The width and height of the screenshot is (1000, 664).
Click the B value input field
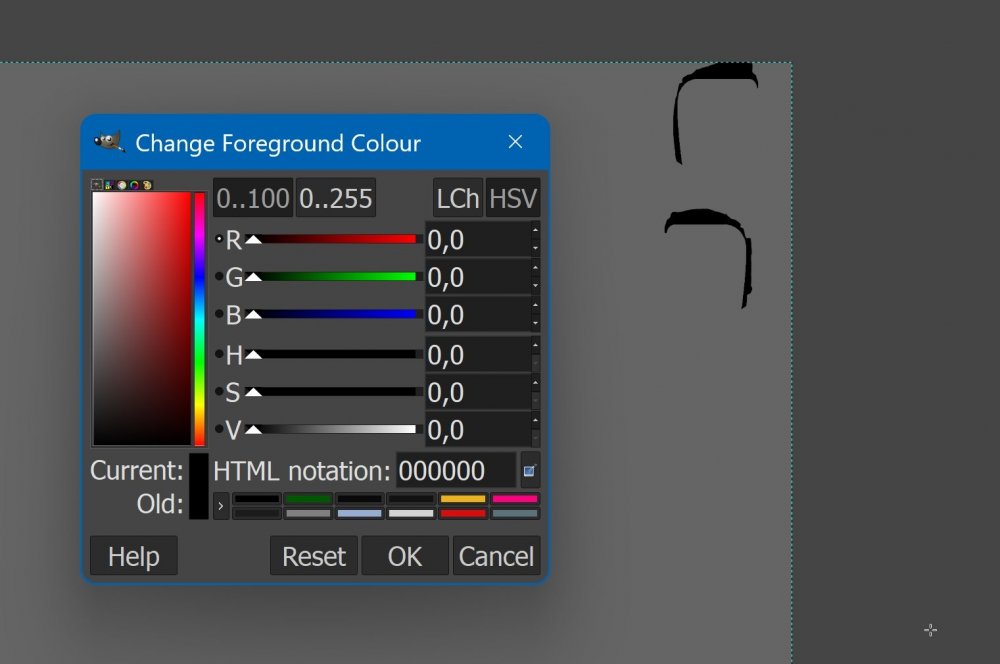tap(478, 315)
